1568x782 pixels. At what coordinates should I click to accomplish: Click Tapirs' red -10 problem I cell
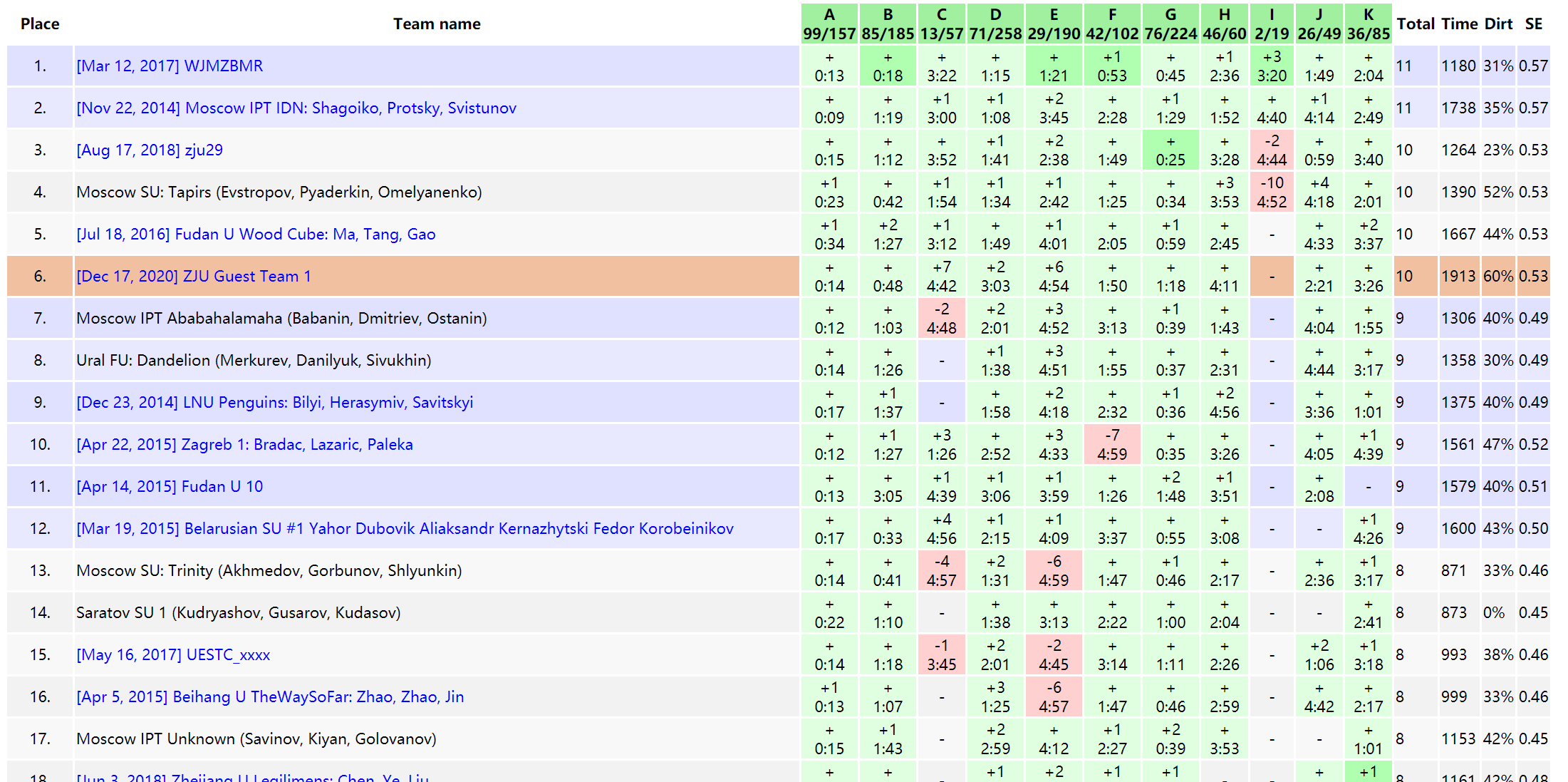[x=1272, y=192]
